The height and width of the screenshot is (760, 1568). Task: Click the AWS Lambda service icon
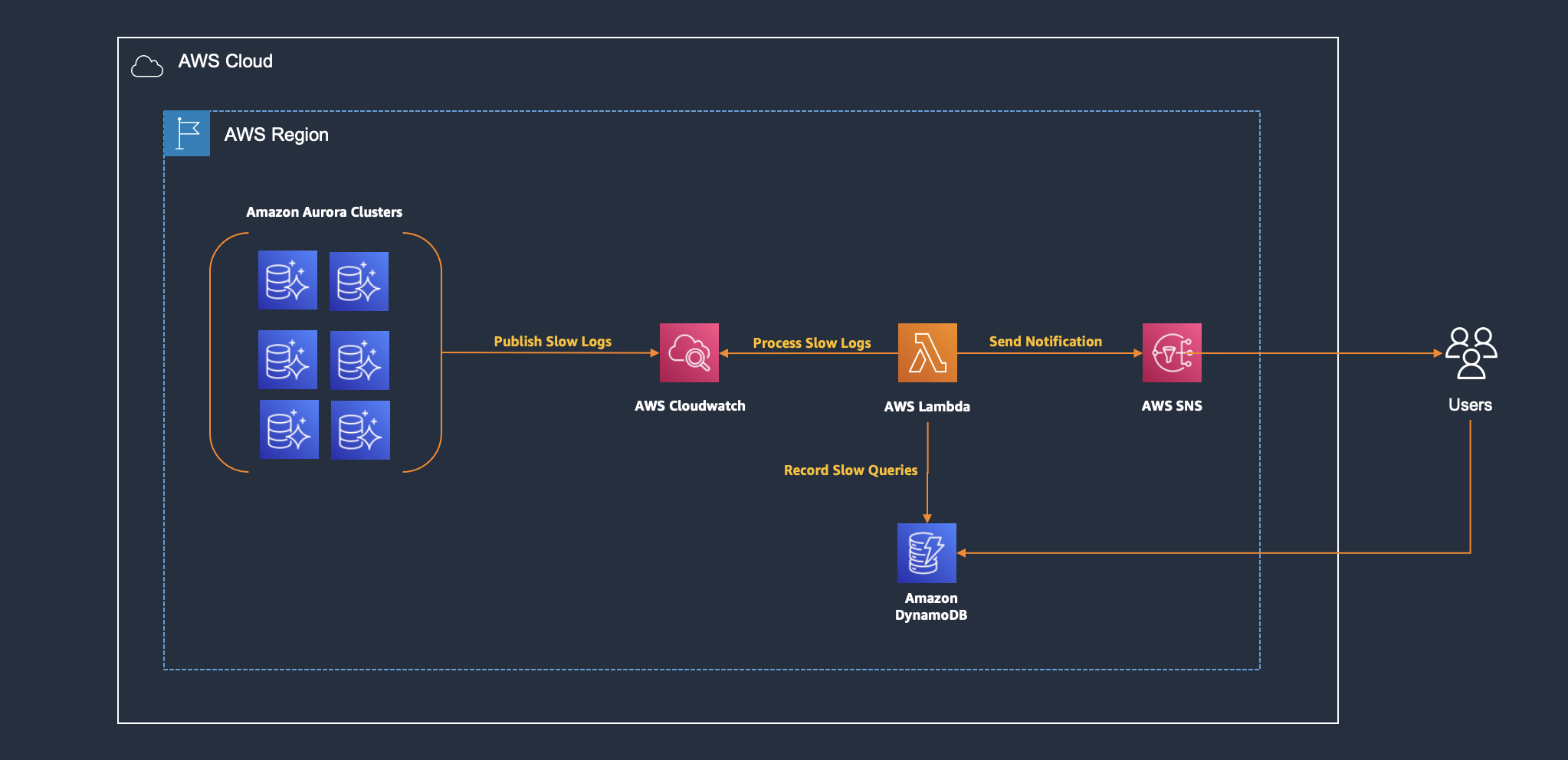[927, 352]
